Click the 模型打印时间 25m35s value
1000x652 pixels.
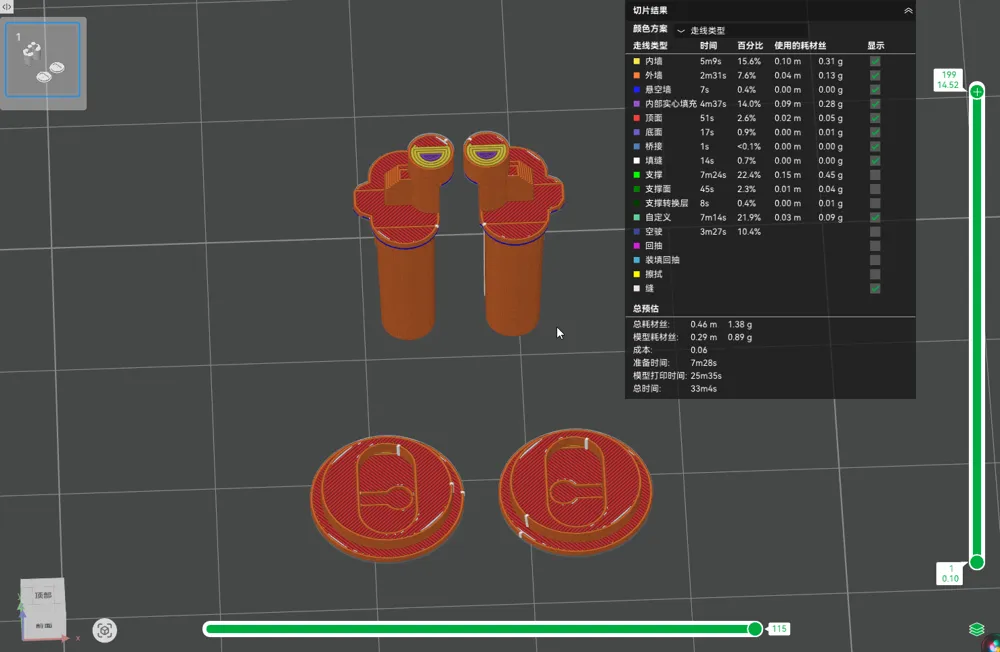[x=706, y=376]
